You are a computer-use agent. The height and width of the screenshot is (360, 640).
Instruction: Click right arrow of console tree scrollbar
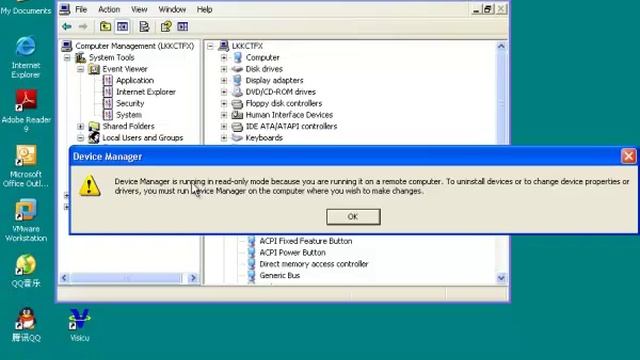pos(193,278)
